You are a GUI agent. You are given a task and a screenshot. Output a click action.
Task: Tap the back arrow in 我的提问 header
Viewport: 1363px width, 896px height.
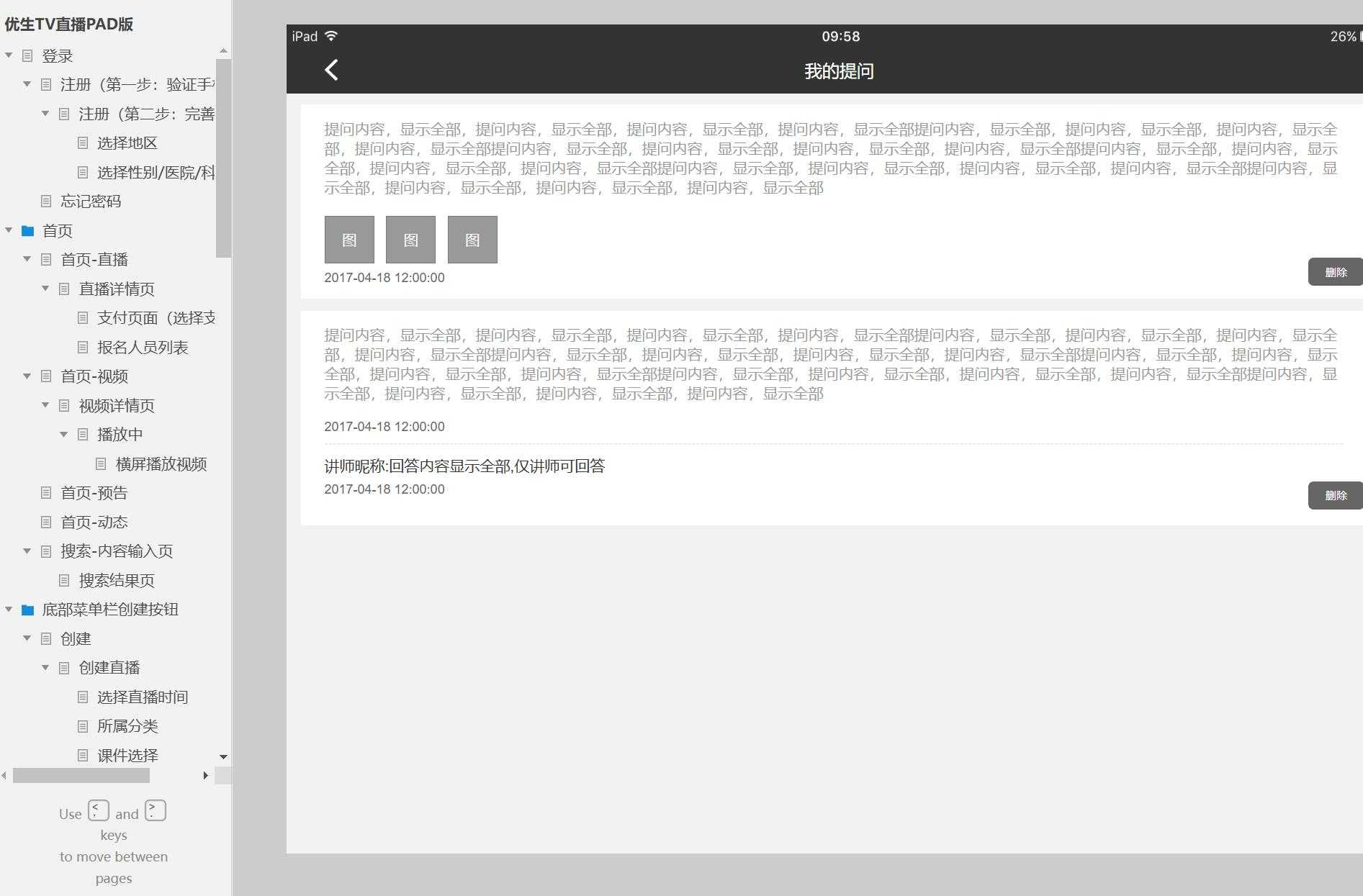[x=331, y=70]
